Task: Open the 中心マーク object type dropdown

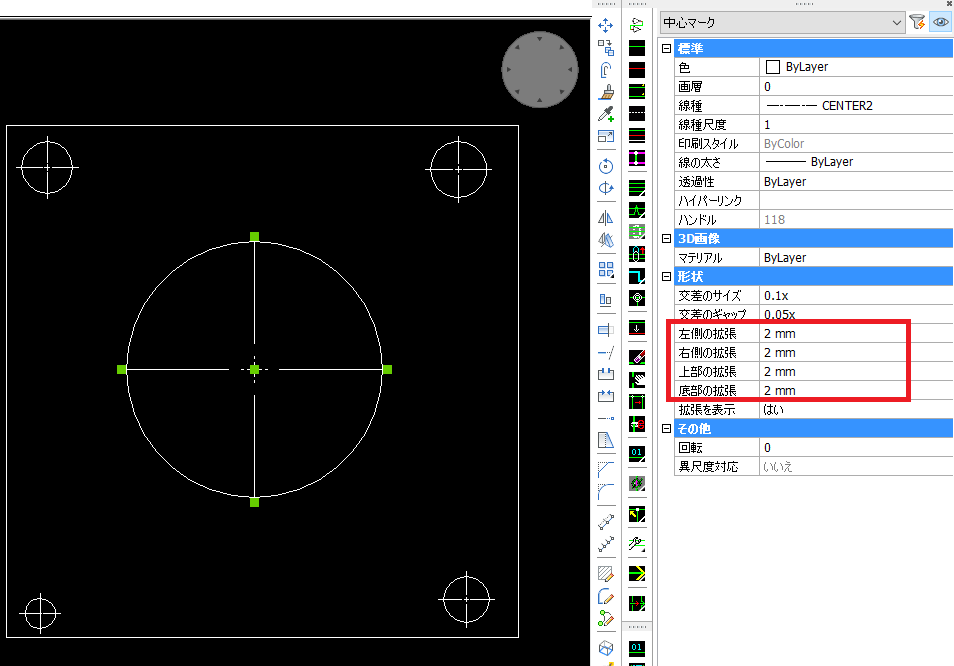Action: pos(782,23)
